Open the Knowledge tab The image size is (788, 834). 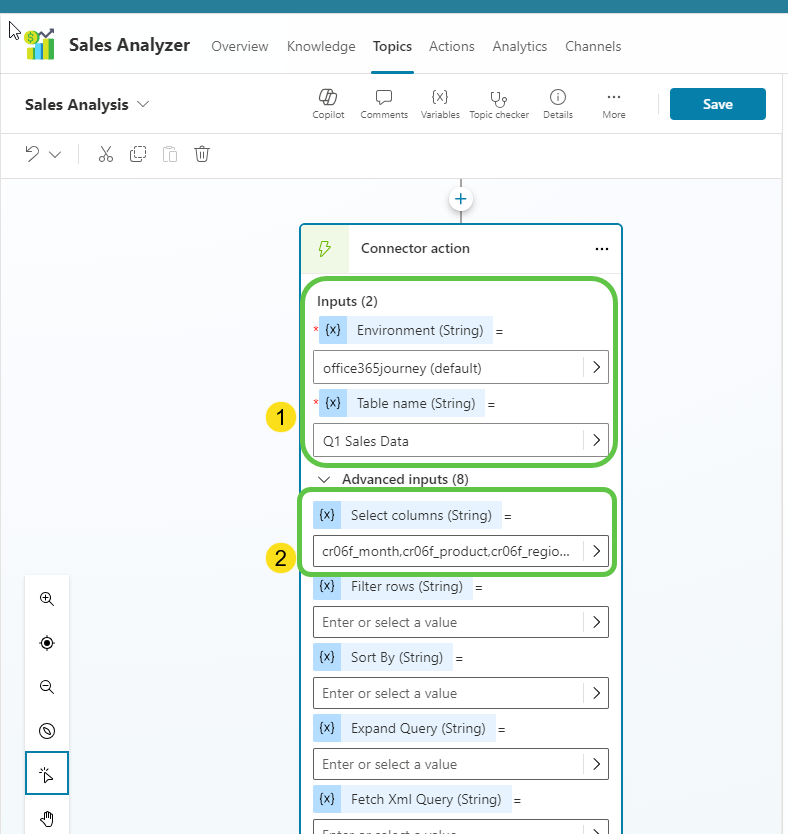[321, 46]
